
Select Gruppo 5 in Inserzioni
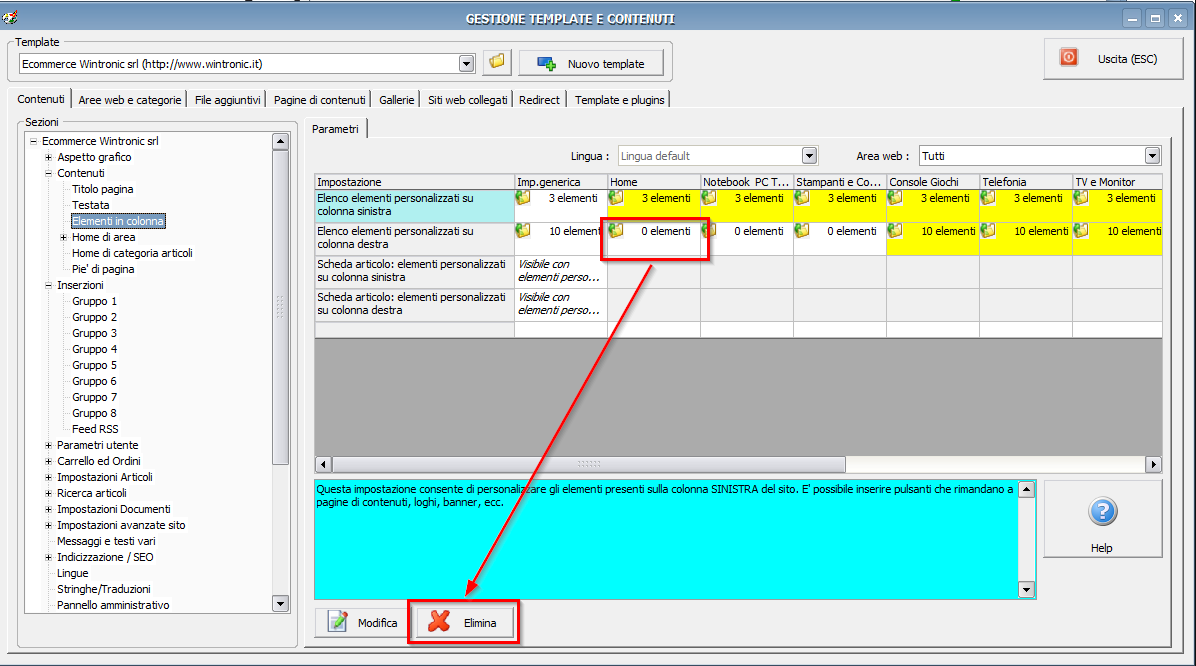click(x=95, y=365)
